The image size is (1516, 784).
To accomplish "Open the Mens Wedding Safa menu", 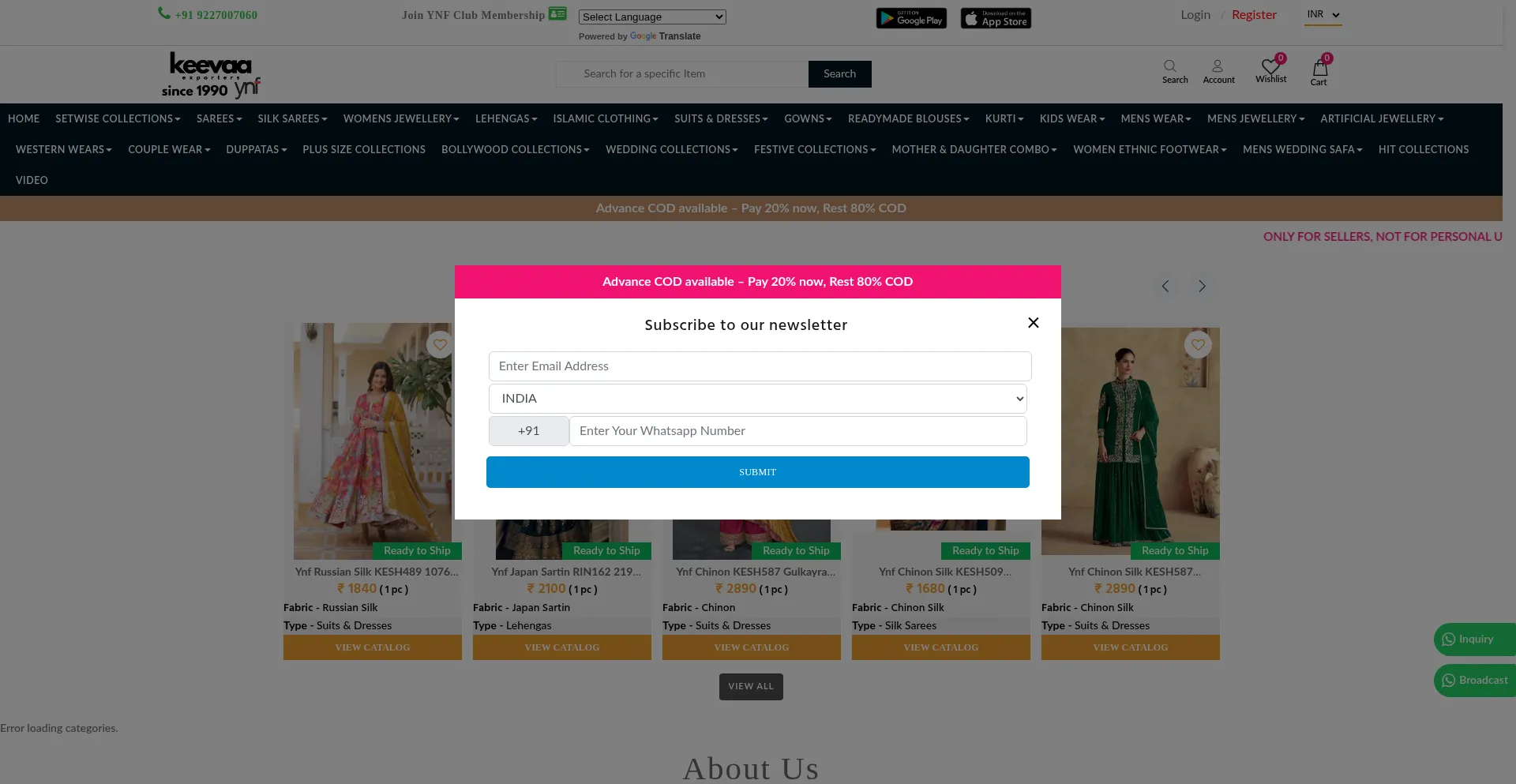I will [1303, 149].
